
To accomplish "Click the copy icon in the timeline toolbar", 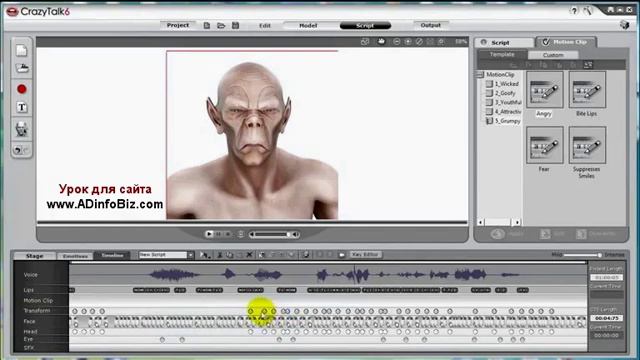I will 229,255.
